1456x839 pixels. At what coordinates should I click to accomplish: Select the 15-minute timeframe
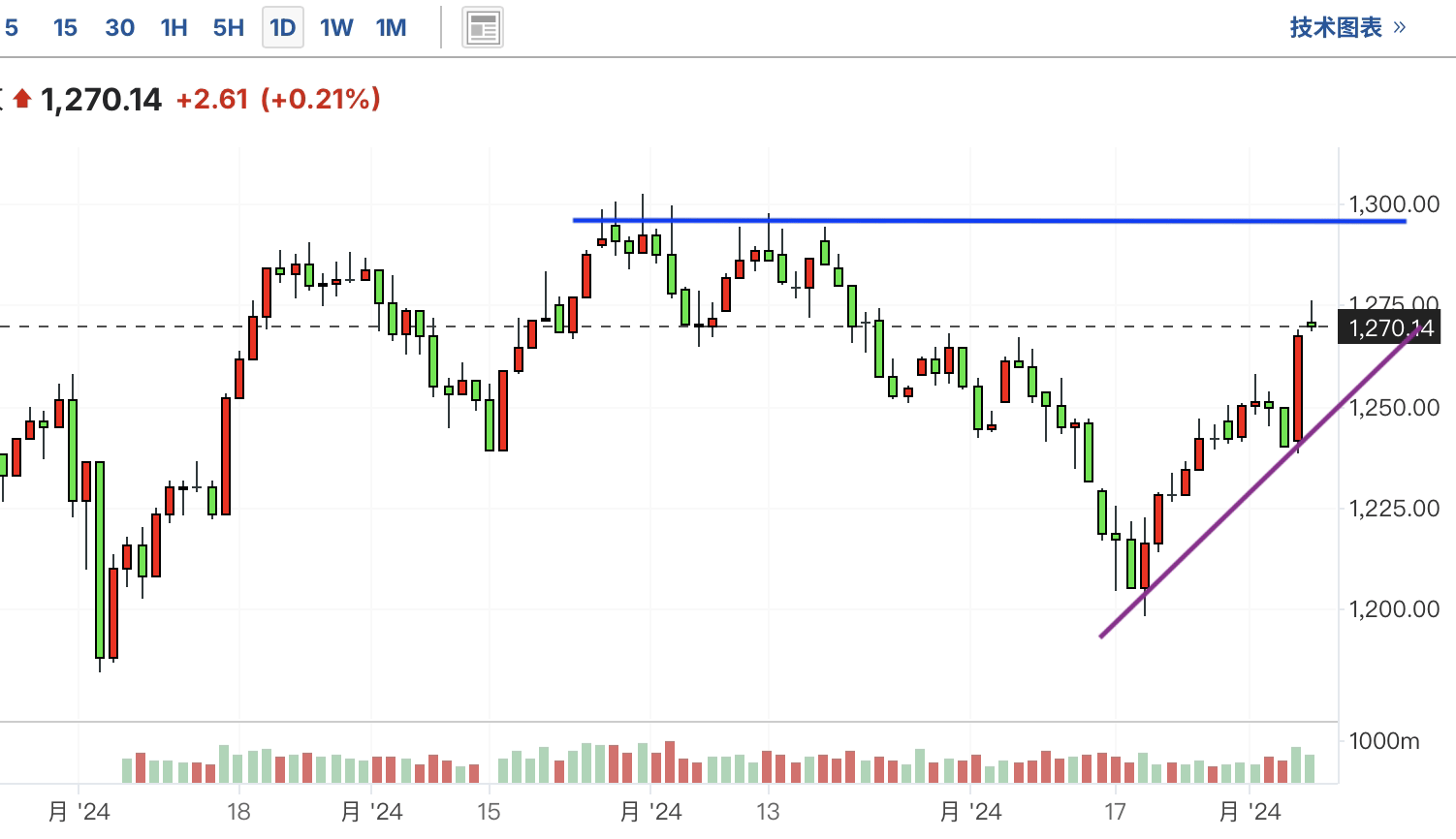tap(65, 27)
